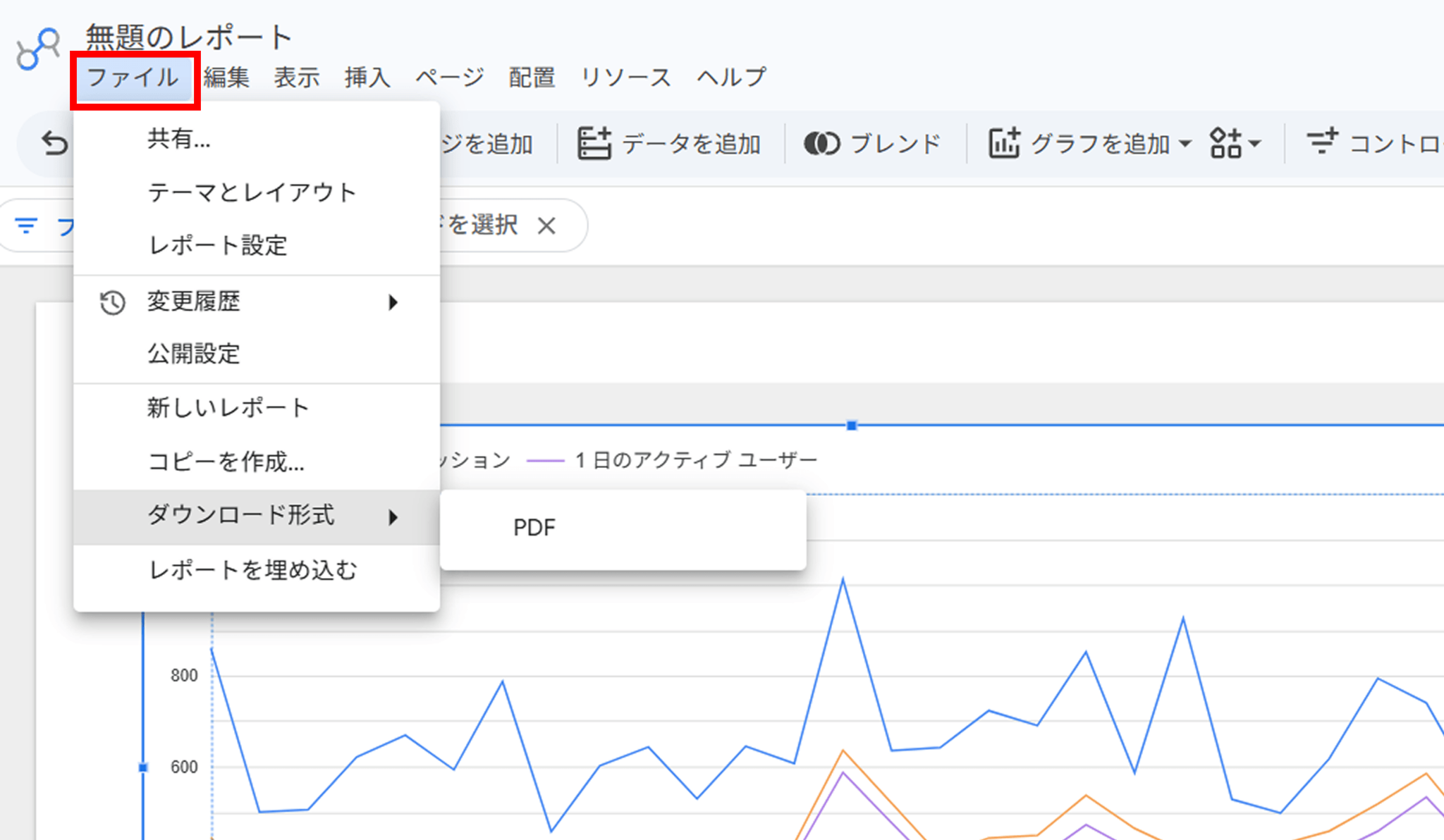Select 共有... from the file menu

click(257, 139)
